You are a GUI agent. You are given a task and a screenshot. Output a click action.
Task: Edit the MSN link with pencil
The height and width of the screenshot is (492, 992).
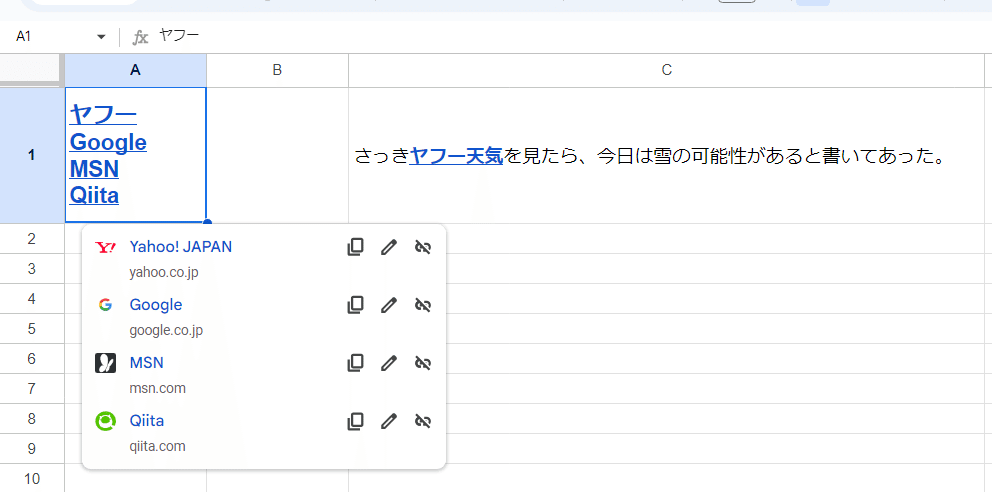click(388, 363)
